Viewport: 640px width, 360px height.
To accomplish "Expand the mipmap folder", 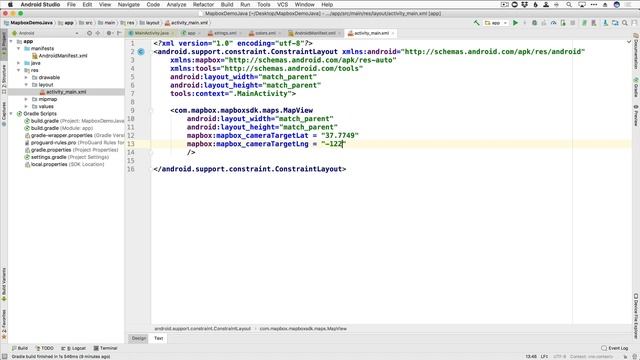I will point(26,99).
